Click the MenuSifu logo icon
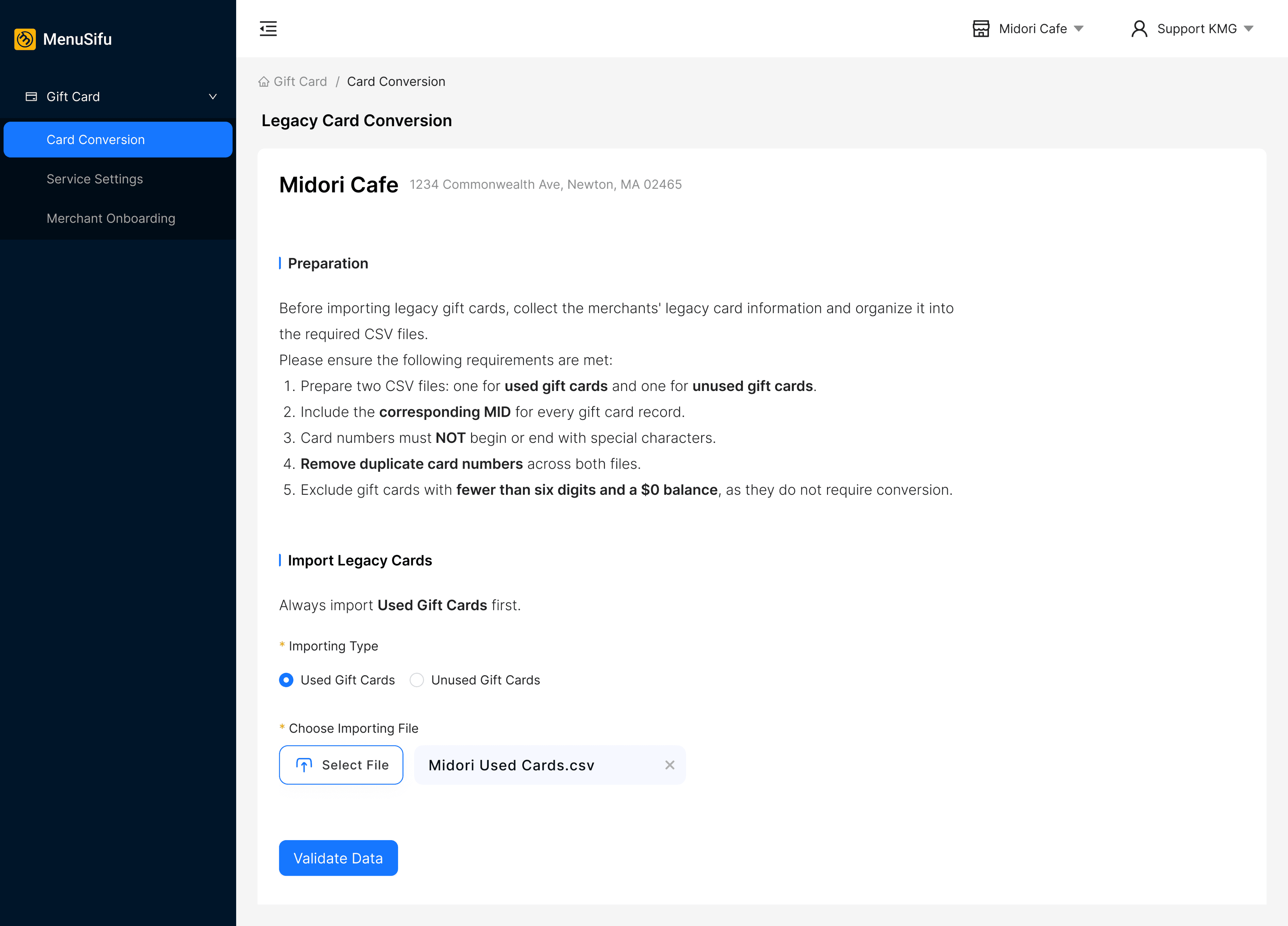Viewport: 1288px width, 926px height. pos(25,39)
